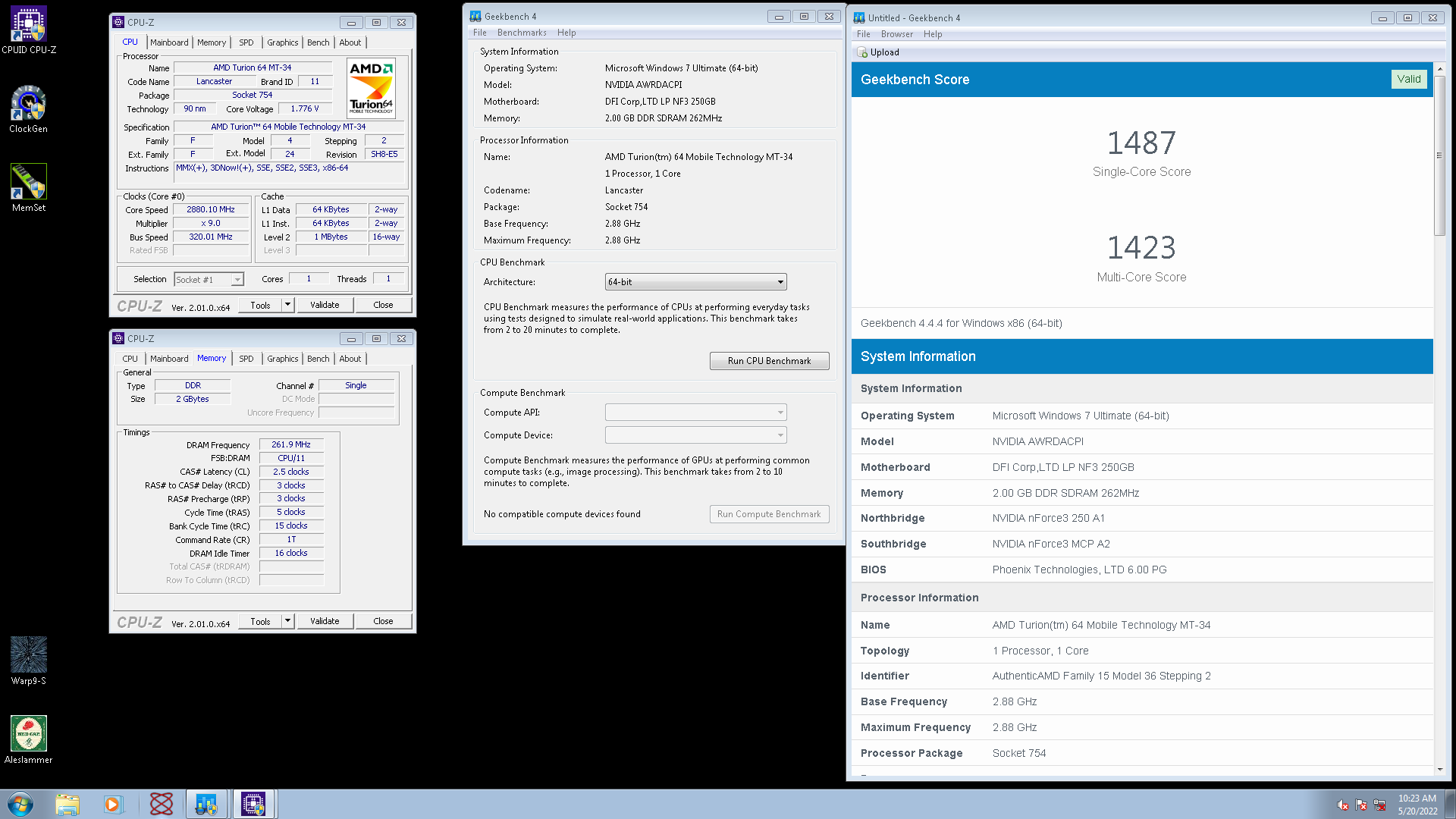This screenshot has width=1456, height=819.
Task: Click the Core Voltage value 1.776 V
Action: pyautogui.click(x=305, y=109)
